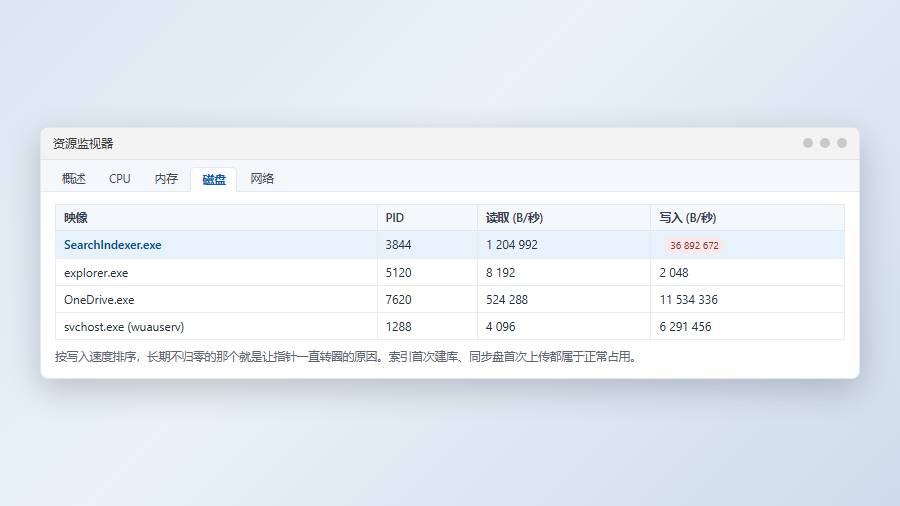Go to the 网络 tab
The height and width of the screenshot is (506, 900).
(262, 179)
